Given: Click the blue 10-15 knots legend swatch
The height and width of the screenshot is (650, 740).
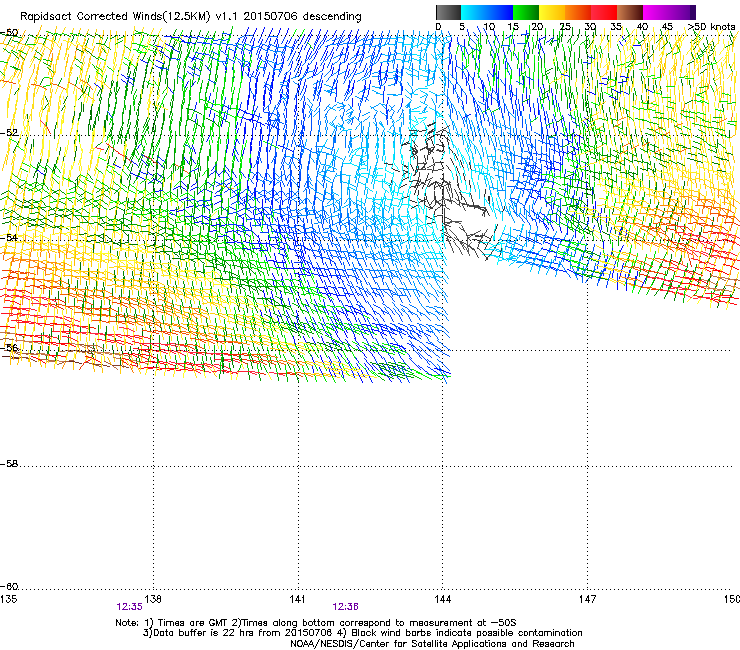Looking at the screenshot, I should 500,12.
